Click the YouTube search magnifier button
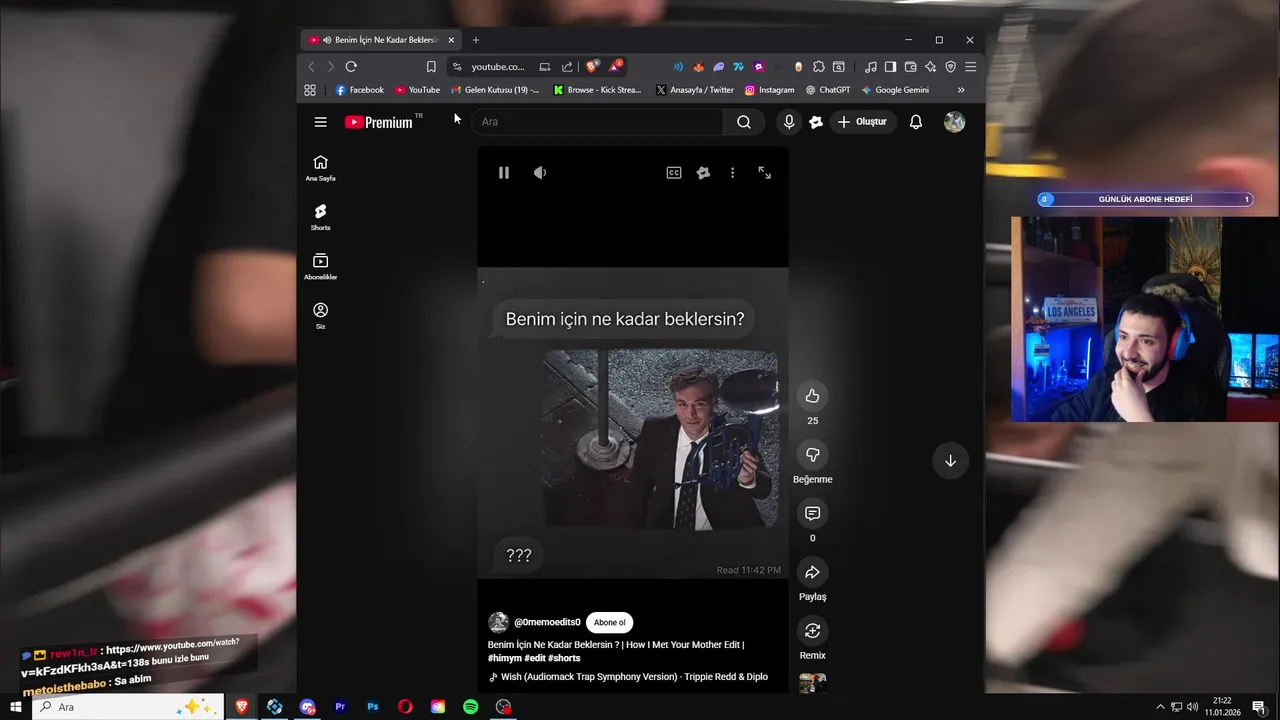This screenshot has width=1280, height=720. pos(744,122)
